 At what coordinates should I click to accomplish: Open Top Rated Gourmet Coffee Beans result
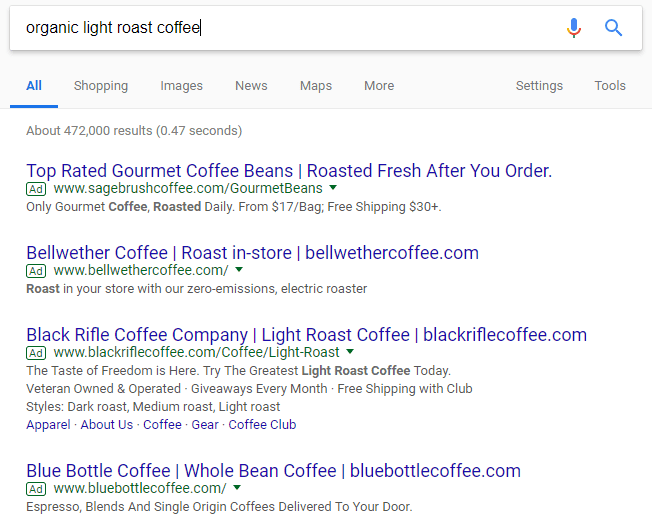(x=289, y=170)
